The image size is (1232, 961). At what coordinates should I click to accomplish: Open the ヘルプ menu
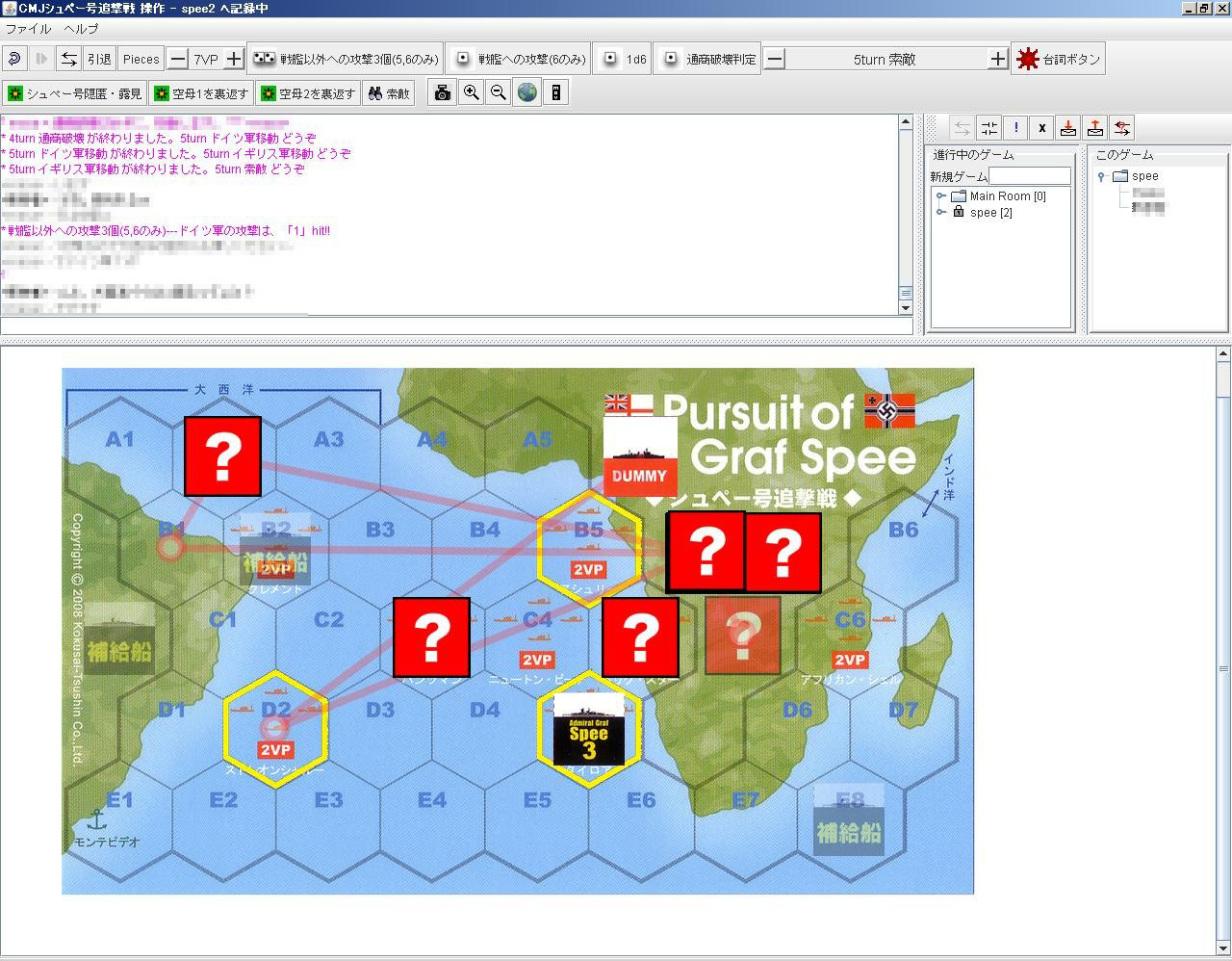[x=82, y=29]
